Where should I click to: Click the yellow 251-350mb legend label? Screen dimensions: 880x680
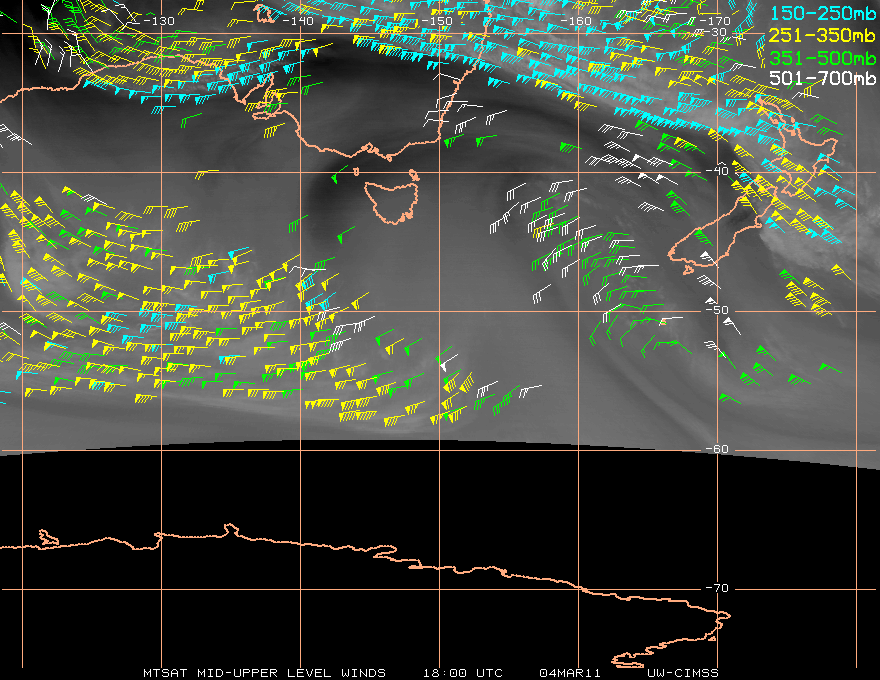click(x=823, y=34)
